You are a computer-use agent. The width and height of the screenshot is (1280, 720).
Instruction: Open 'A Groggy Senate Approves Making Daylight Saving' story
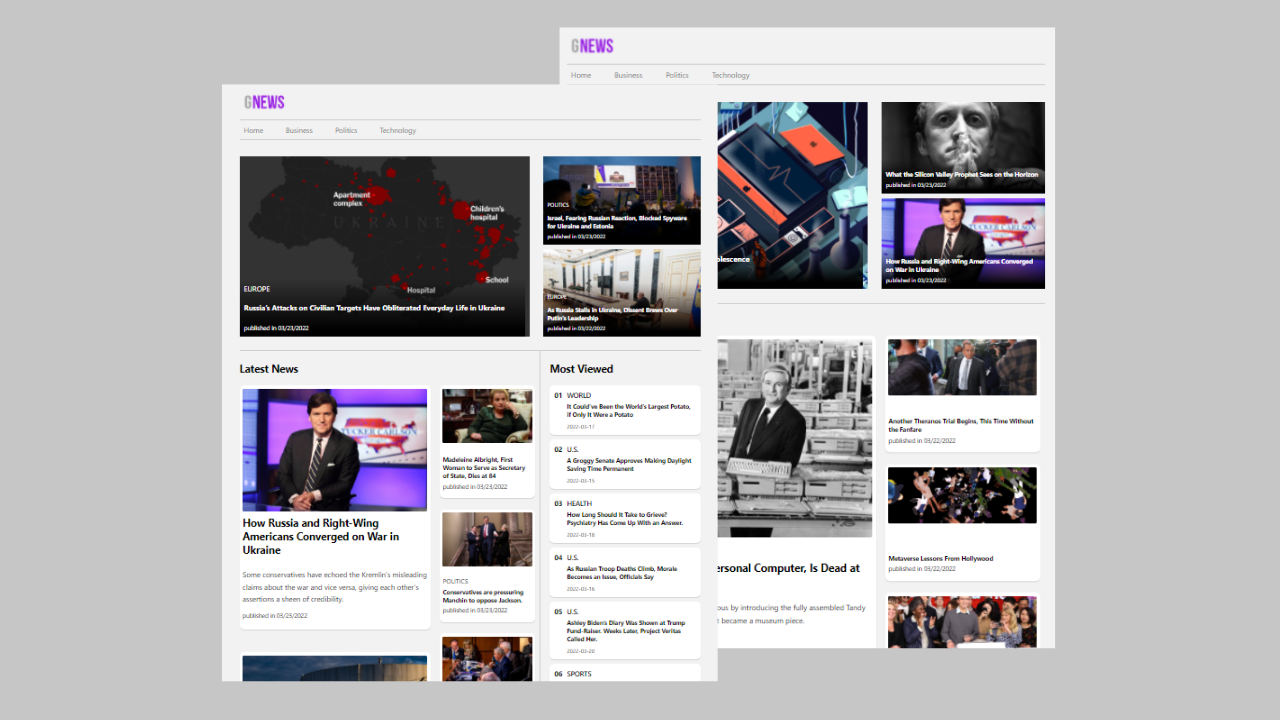tap(629, 465)
